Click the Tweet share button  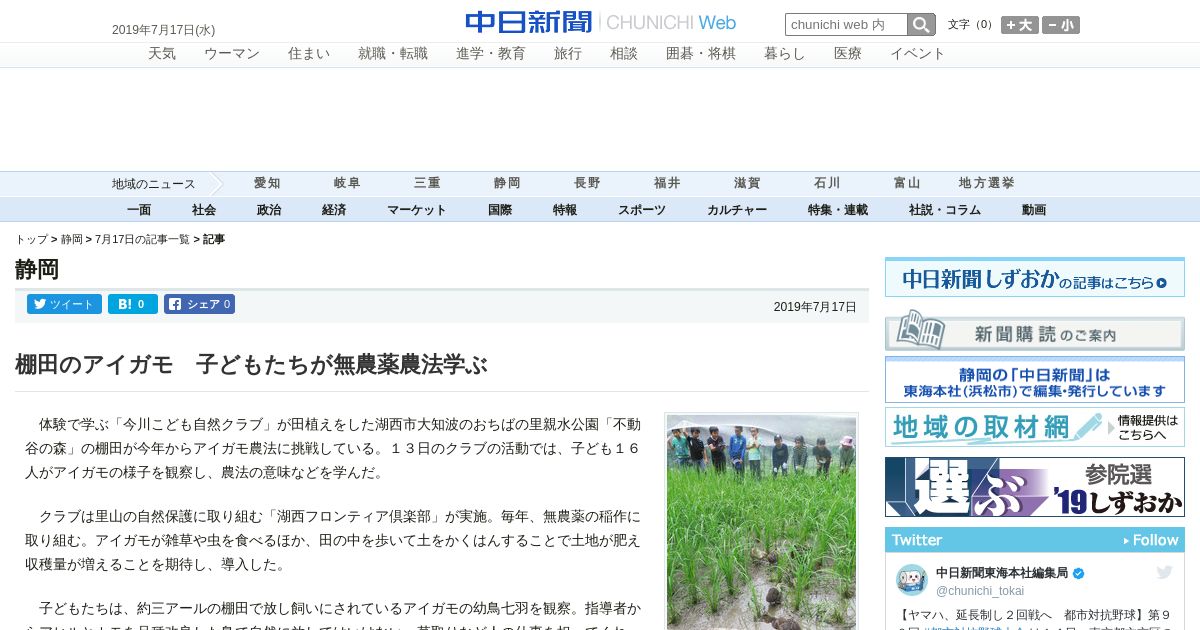pyautogui.click(x=64, y=304)
